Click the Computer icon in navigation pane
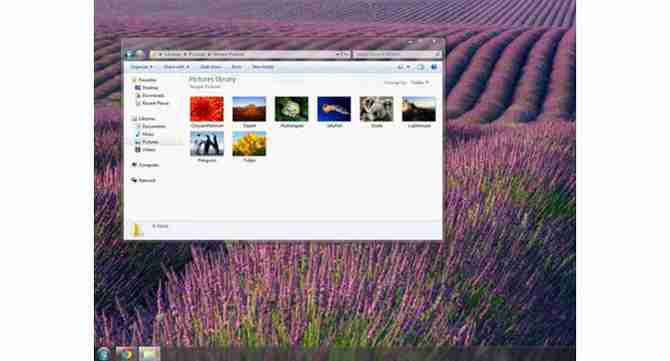The image size is (670, 361). (x=134, y=165)
